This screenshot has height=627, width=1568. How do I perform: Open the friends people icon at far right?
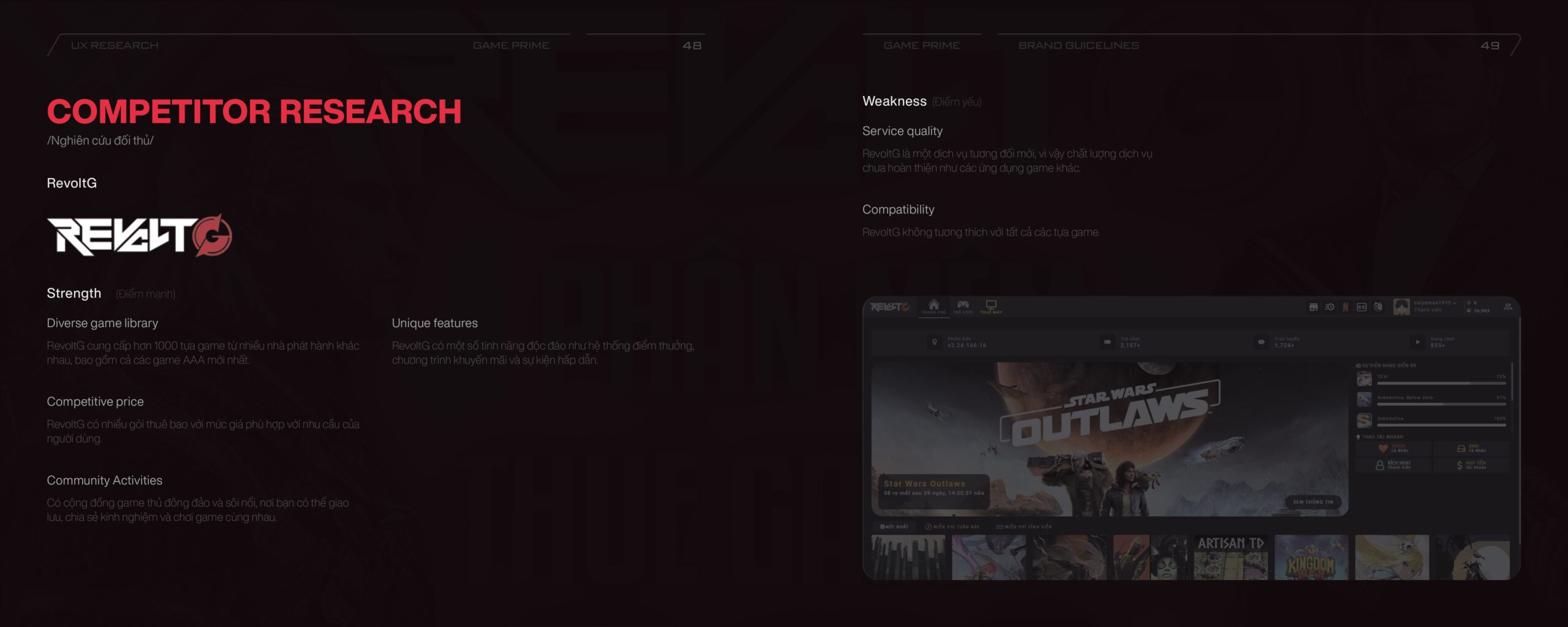click(1508, 306)
